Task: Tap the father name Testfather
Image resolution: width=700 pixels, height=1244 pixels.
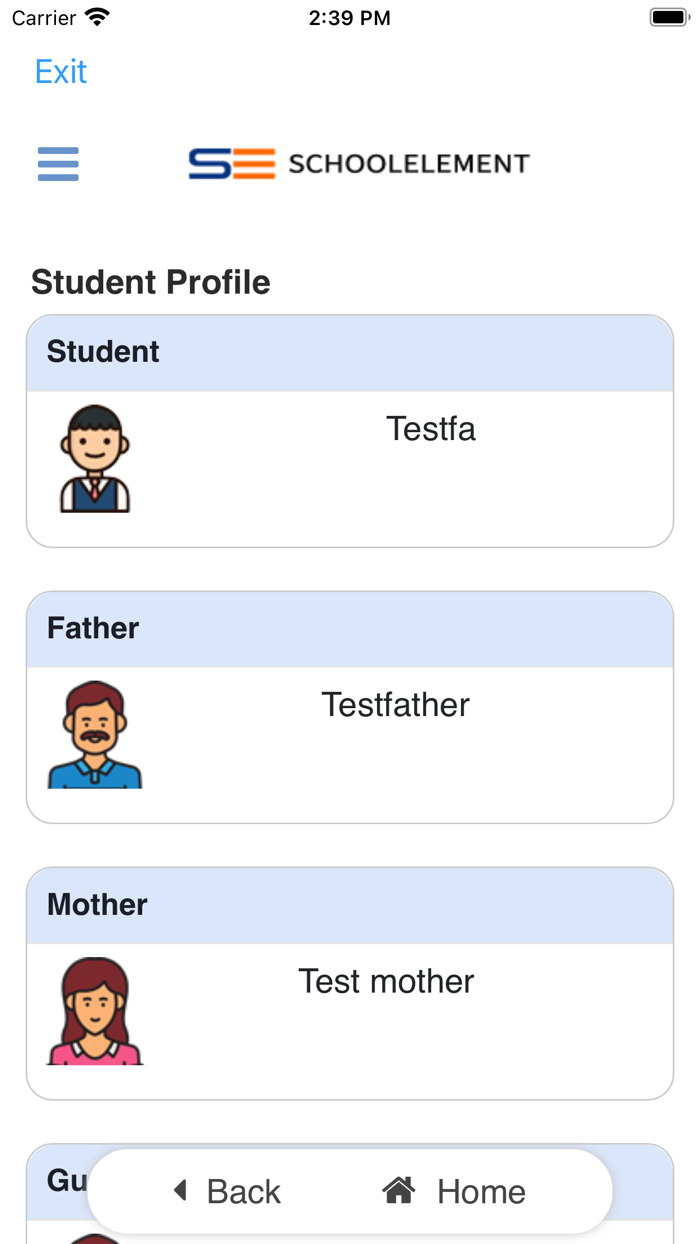Action: coord(396,705)
